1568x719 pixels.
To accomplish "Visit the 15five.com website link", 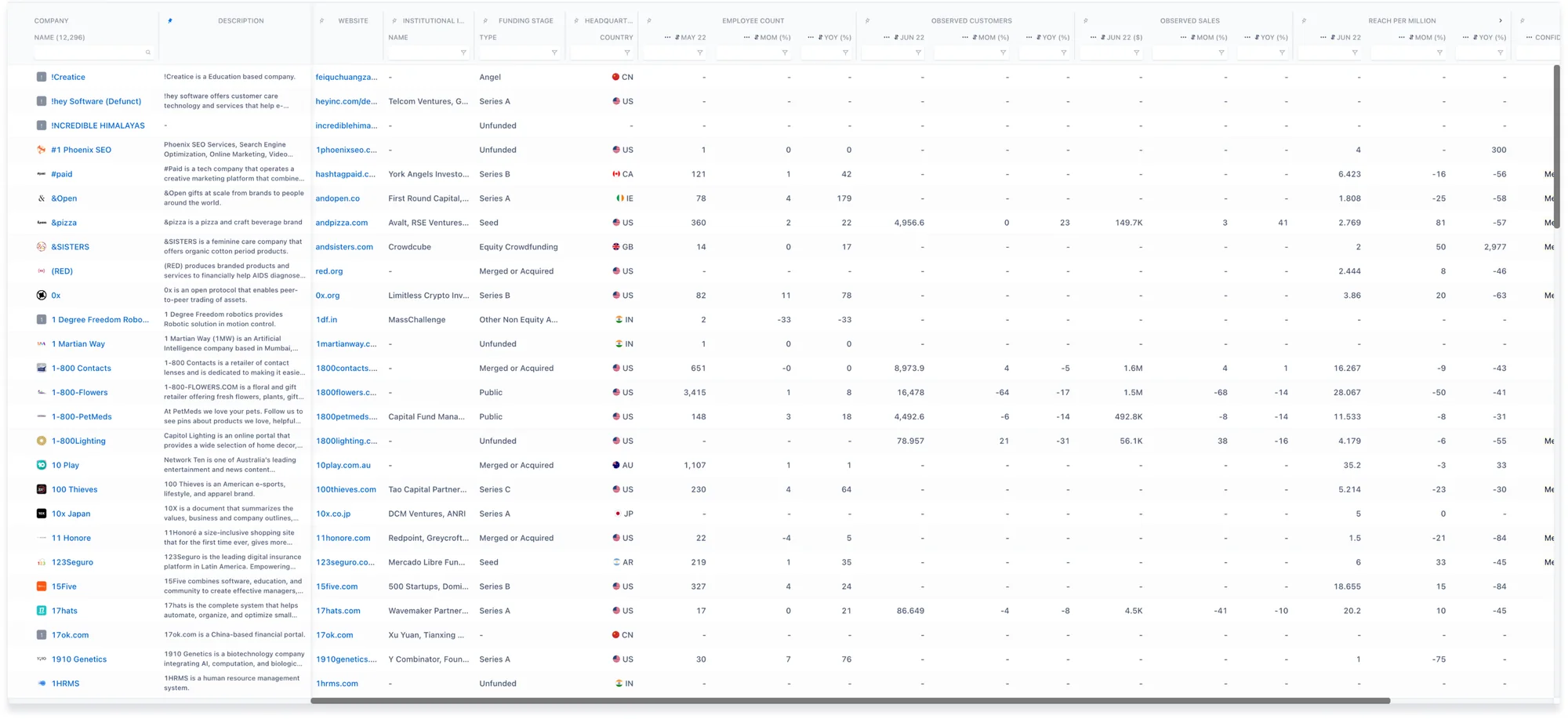I will (337, 586).
